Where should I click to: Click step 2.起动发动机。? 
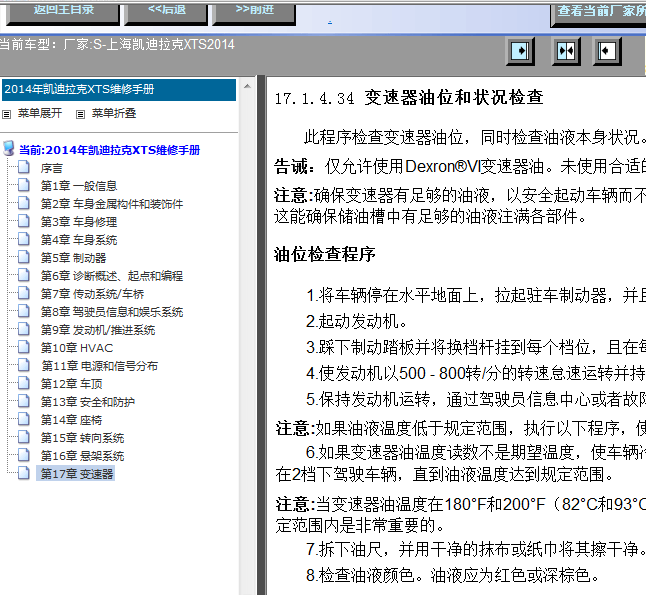(356, 321)
